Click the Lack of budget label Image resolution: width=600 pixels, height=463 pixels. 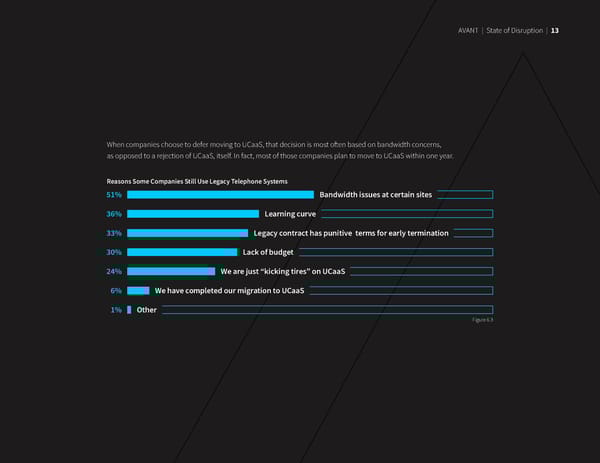point(268,252)
